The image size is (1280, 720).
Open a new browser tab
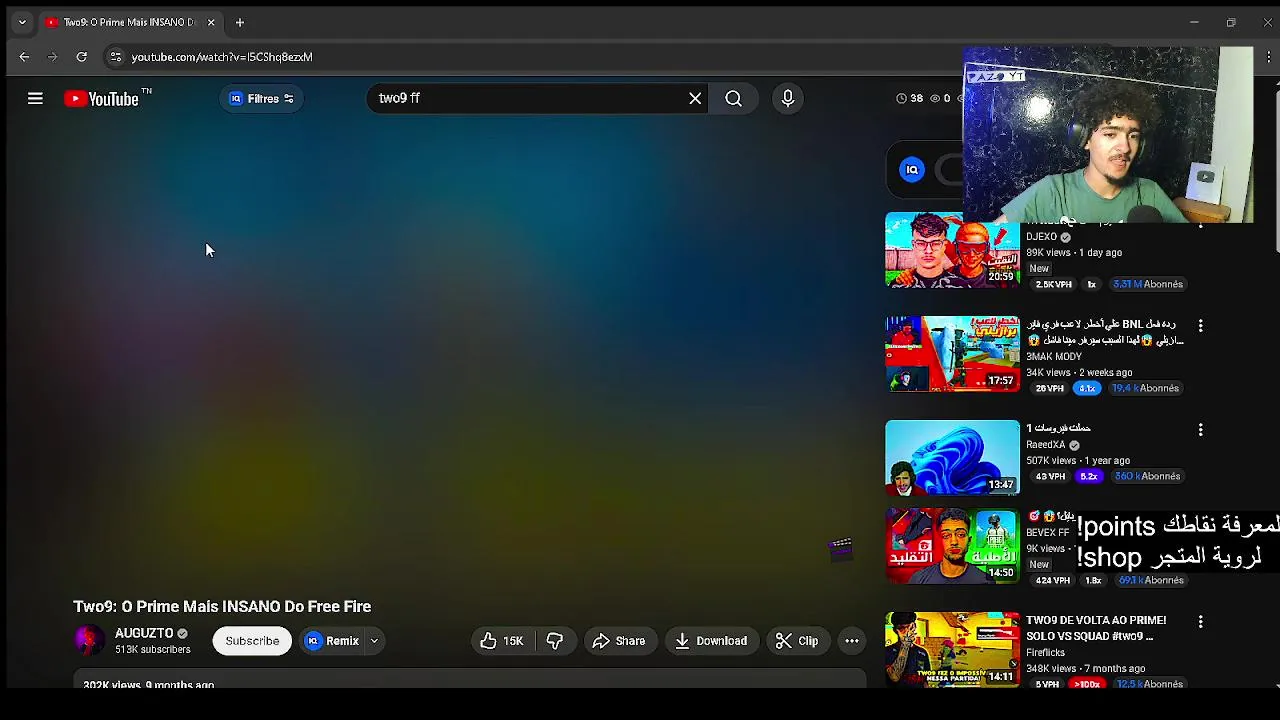coord(240,22)
